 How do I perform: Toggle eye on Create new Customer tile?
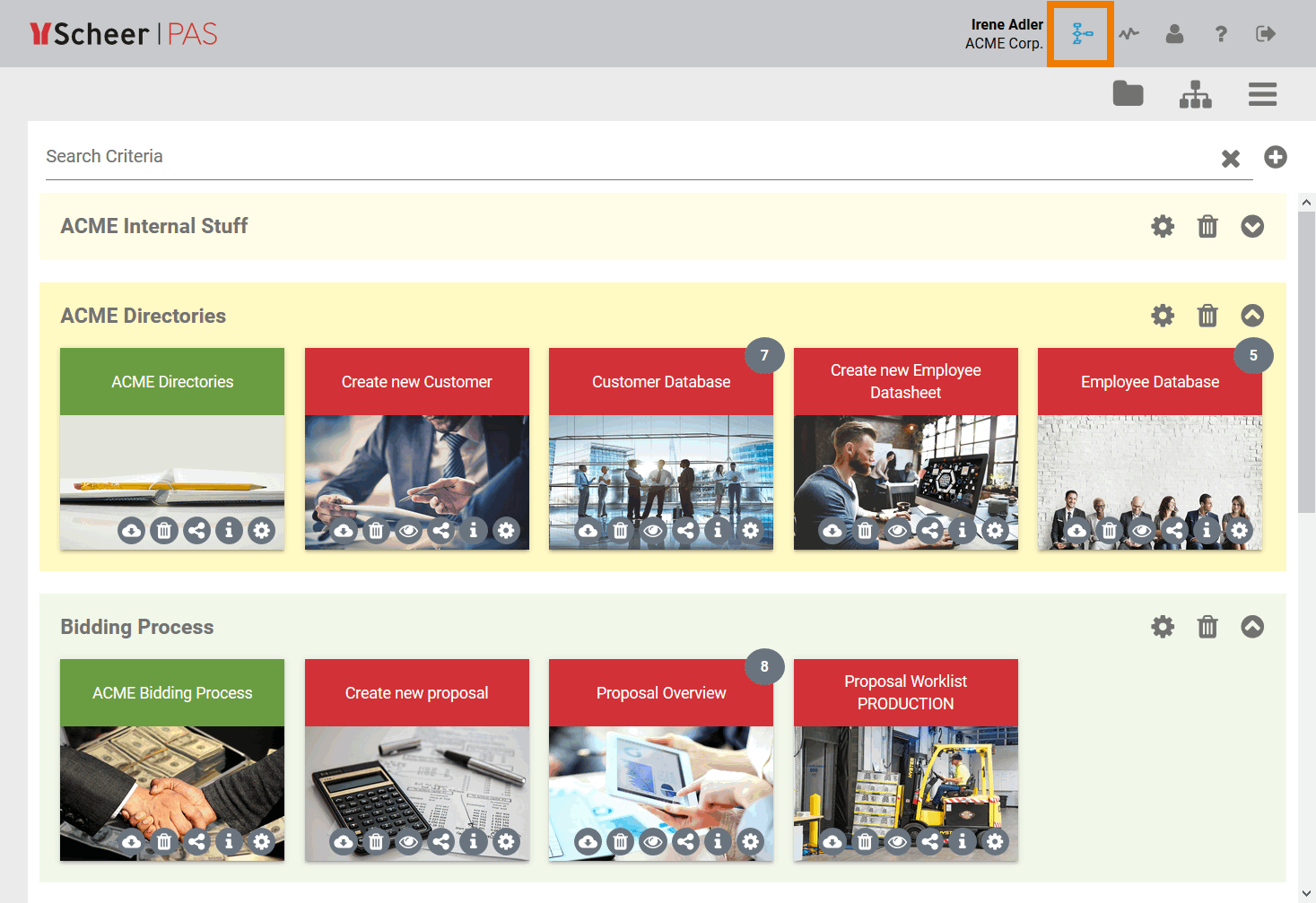(408, 531)
